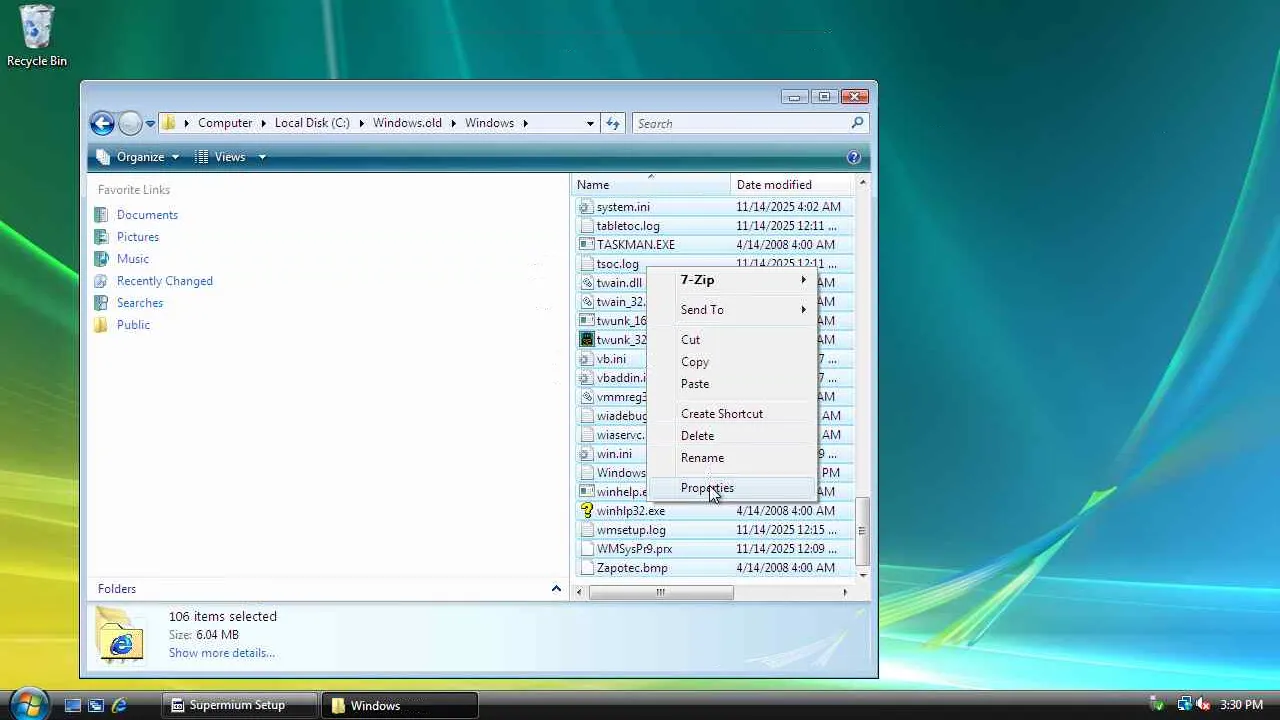Click the Documents icon in Favorite Links

[100, 215]
